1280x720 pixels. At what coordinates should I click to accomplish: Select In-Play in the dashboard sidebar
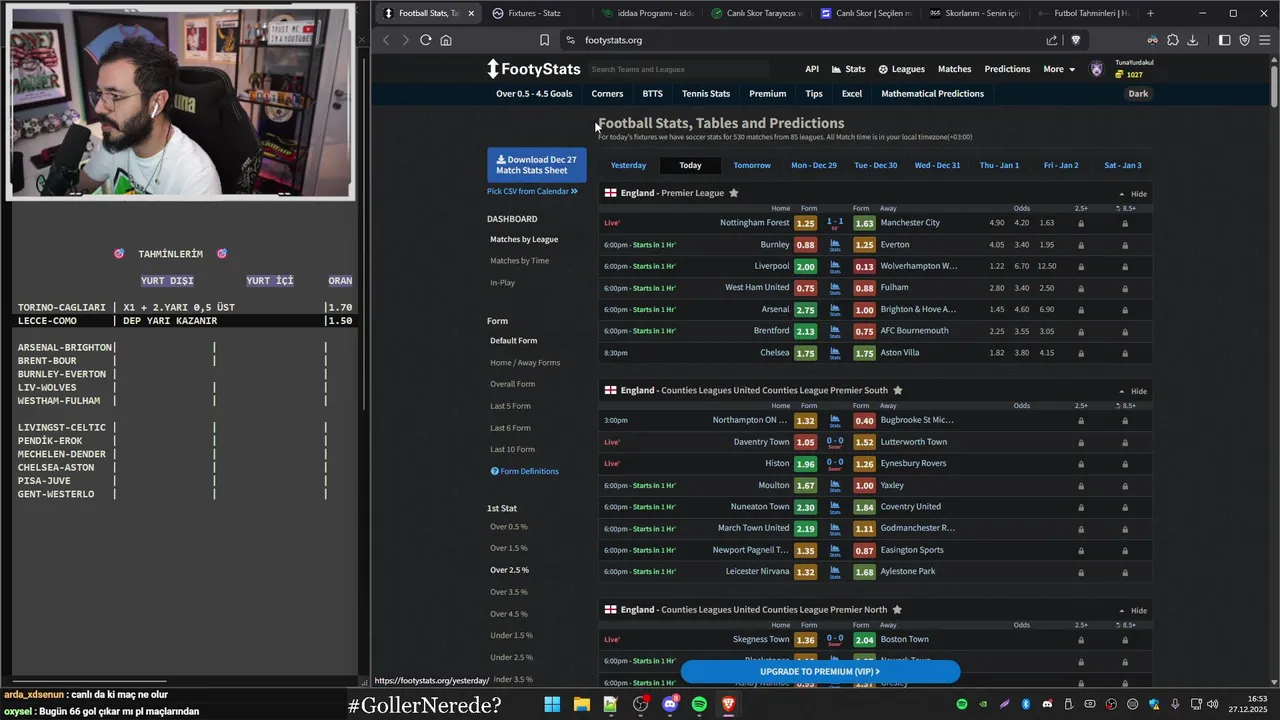point(502,282)
